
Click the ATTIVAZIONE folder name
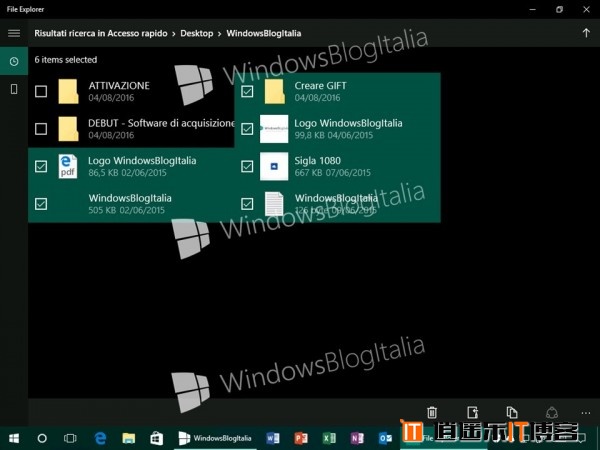(x=119, y=86)
